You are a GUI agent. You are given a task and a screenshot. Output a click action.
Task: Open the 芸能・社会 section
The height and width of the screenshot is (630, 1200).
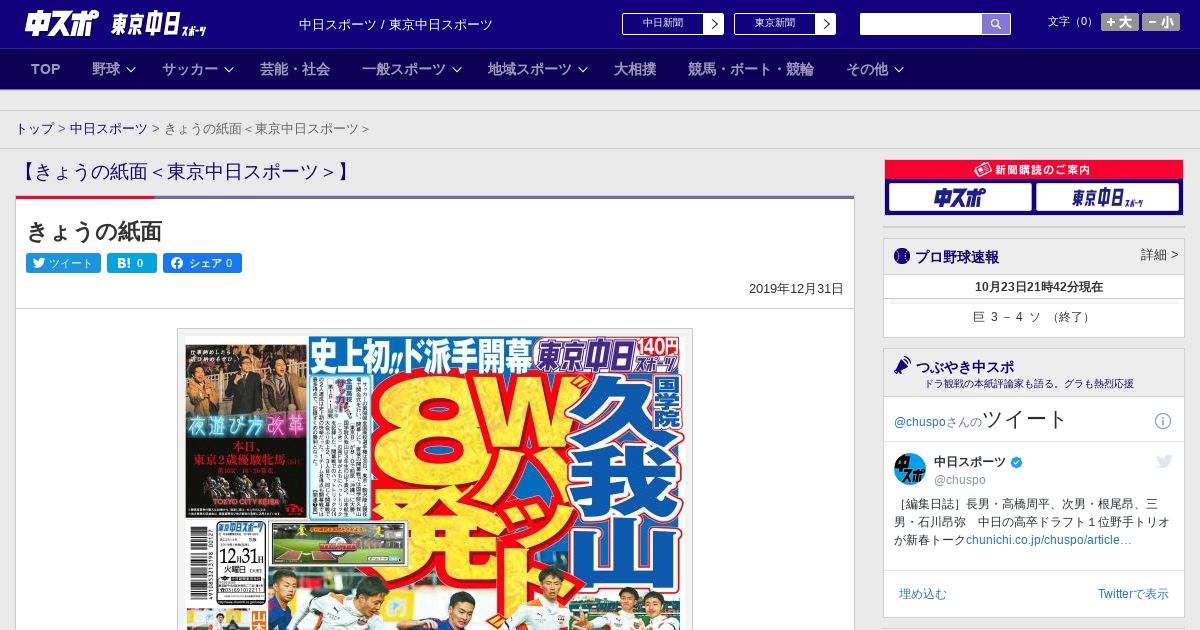[x=295, y=69]
